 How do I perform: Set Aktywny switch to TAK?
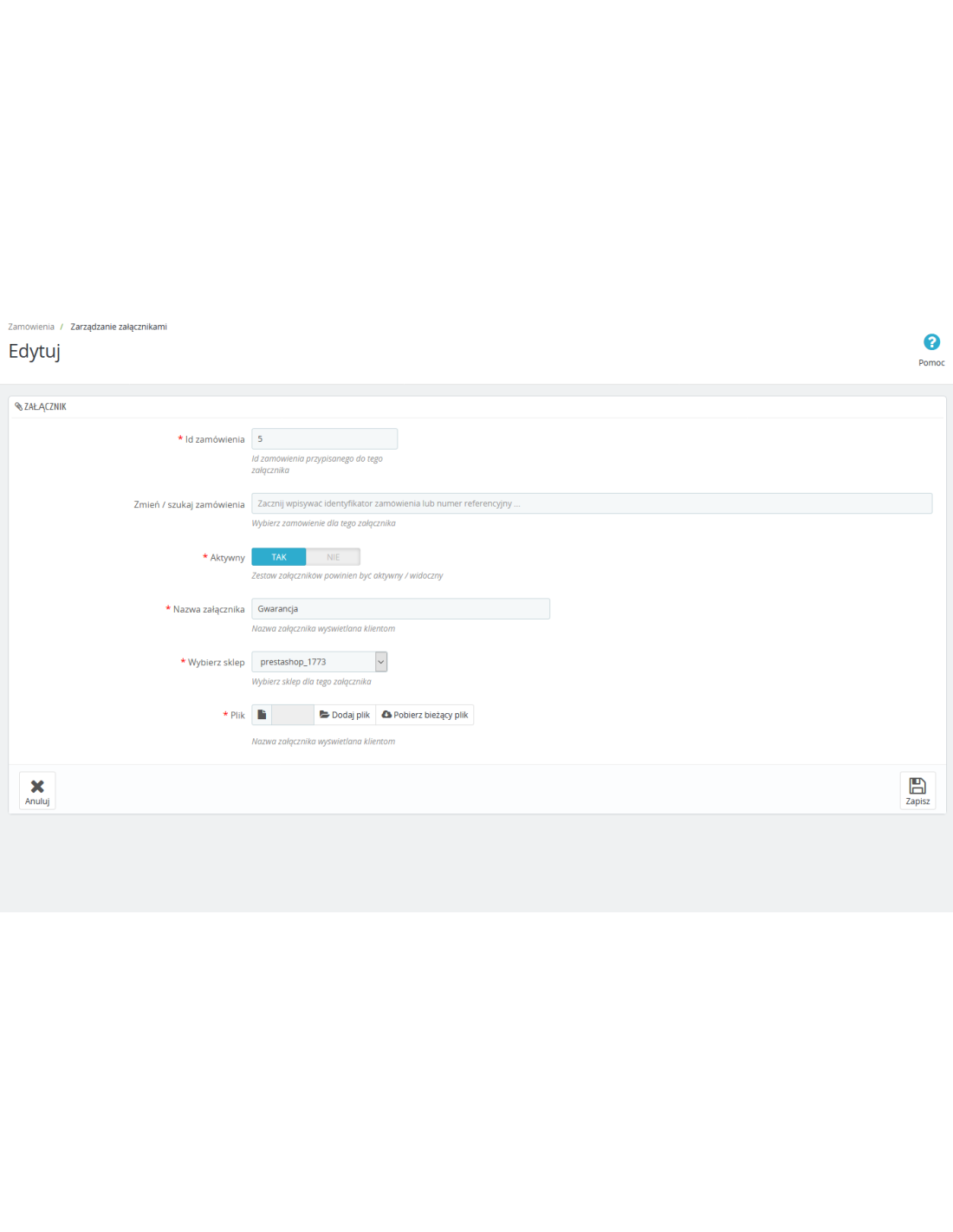(279, 557)
